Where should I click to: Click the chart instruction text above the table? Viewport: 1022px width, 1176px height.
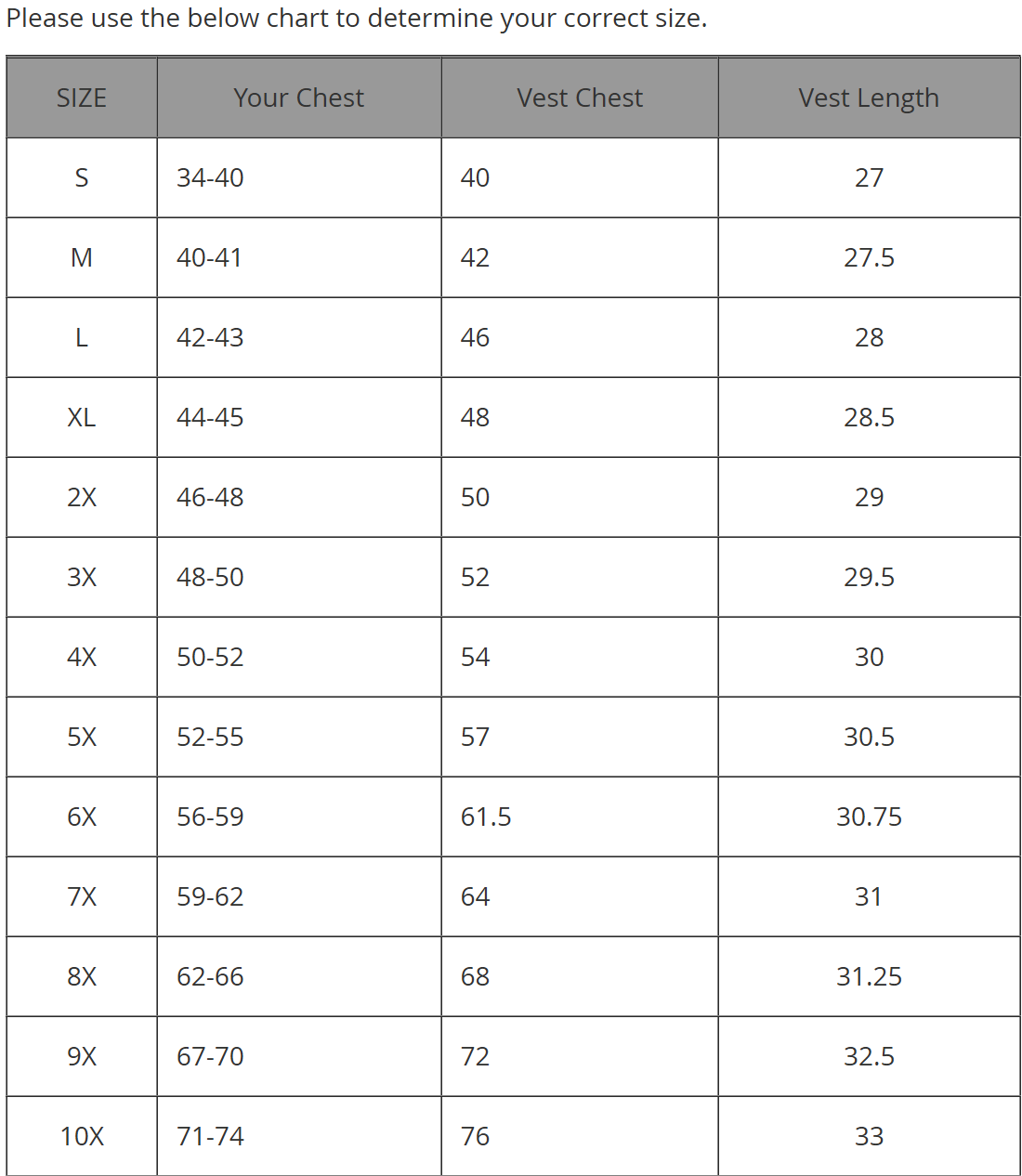click(x=357, y=18)
